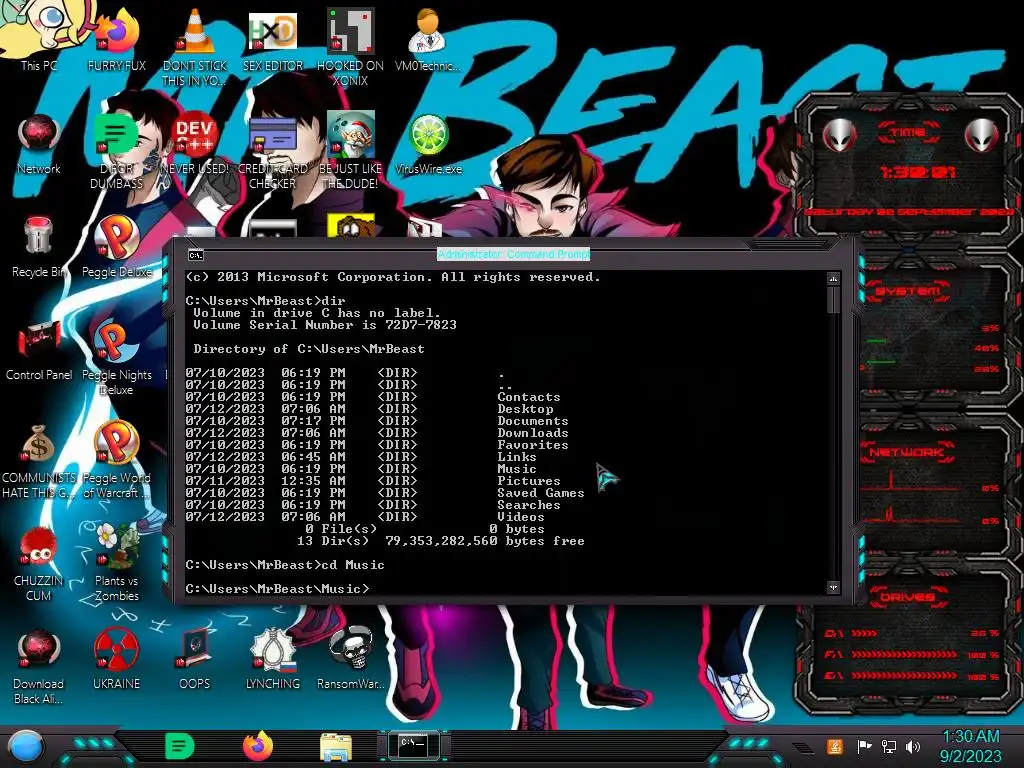Click the network tray icon
1024x768 pixels.
click(x=889, y=746)
